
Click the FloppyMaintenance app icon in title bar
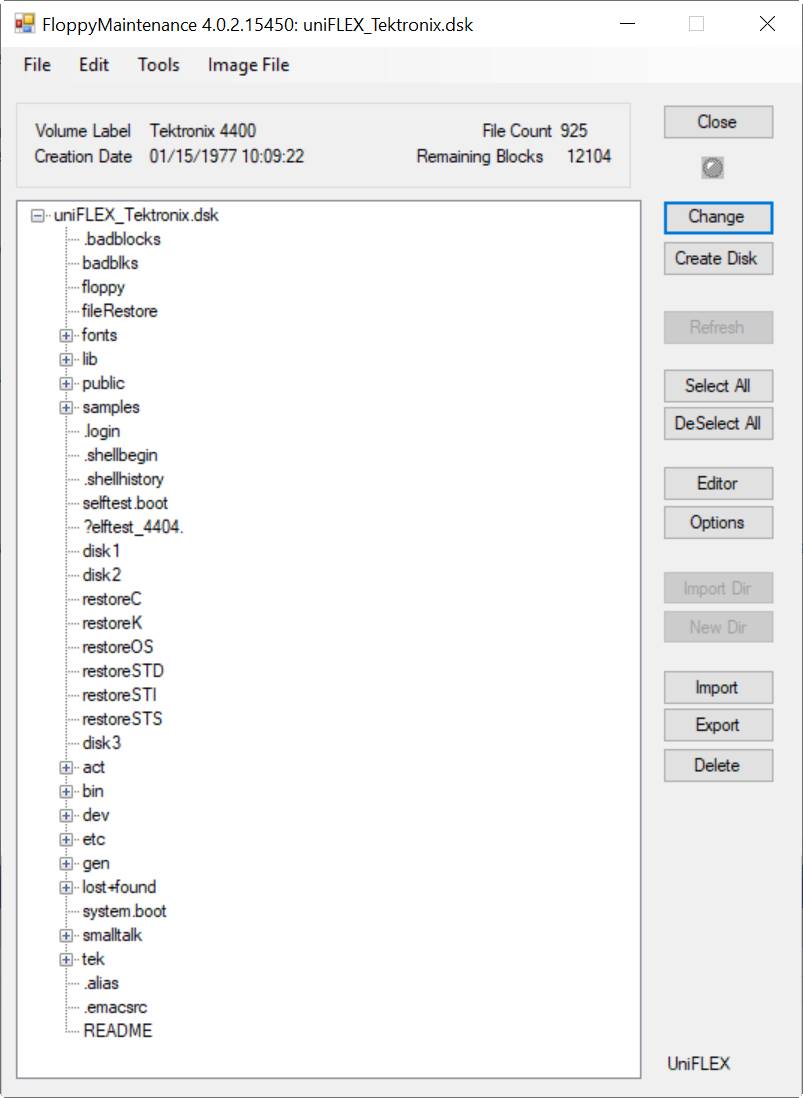pos(24,24)
